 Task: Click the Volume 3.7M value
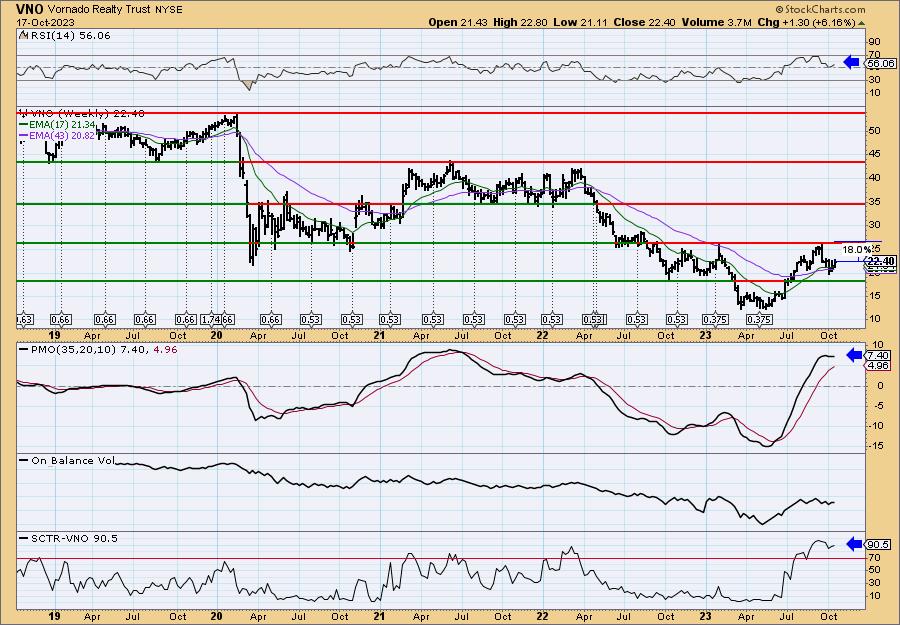(716, 22)
